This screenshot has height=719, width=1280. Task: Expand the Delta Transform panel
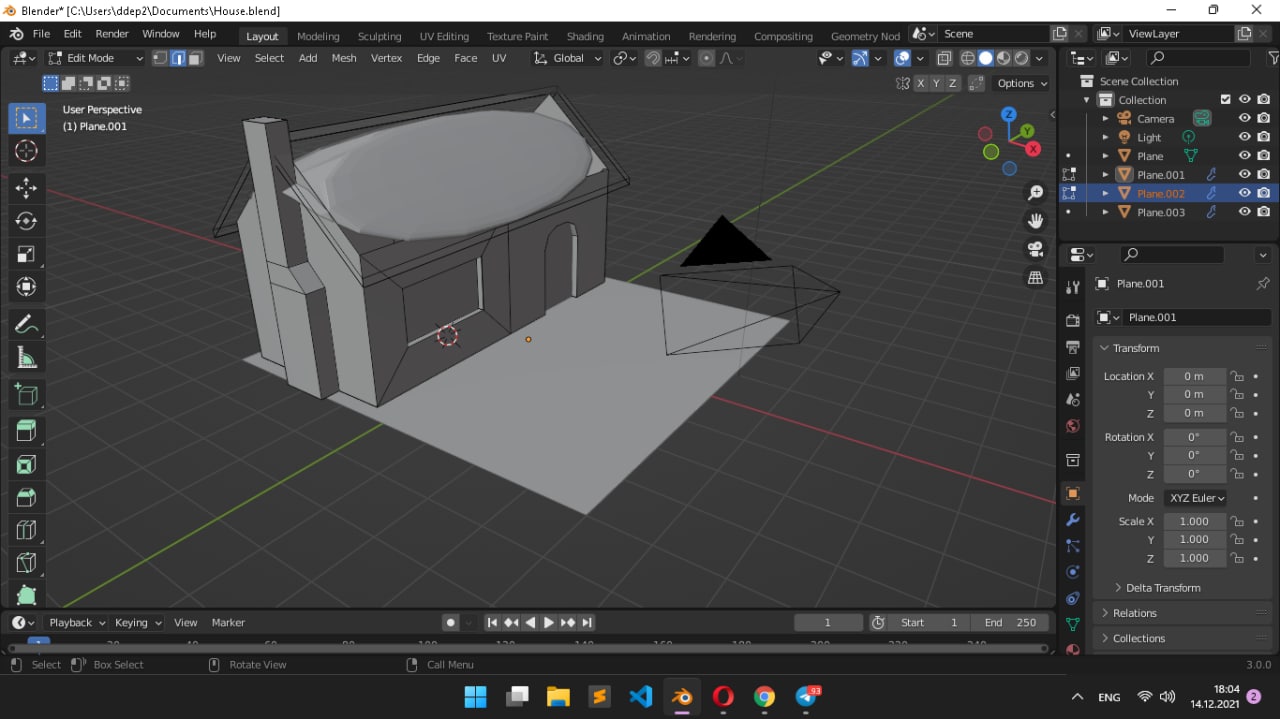pos(1162,588)
